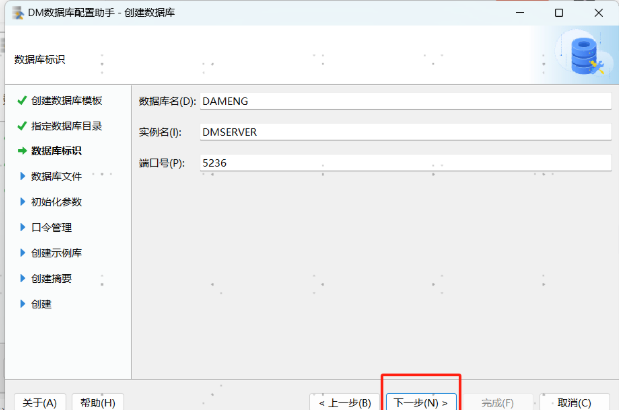Go to the 数据库文件 step
This screenshot has height=410, width=619.
click(x=56, y=176)
